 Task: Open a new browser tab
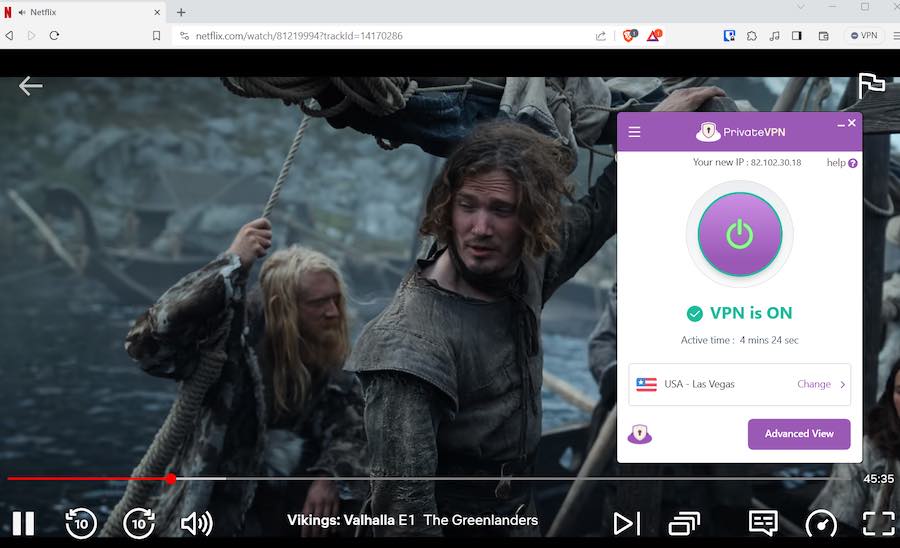point(181,12)
